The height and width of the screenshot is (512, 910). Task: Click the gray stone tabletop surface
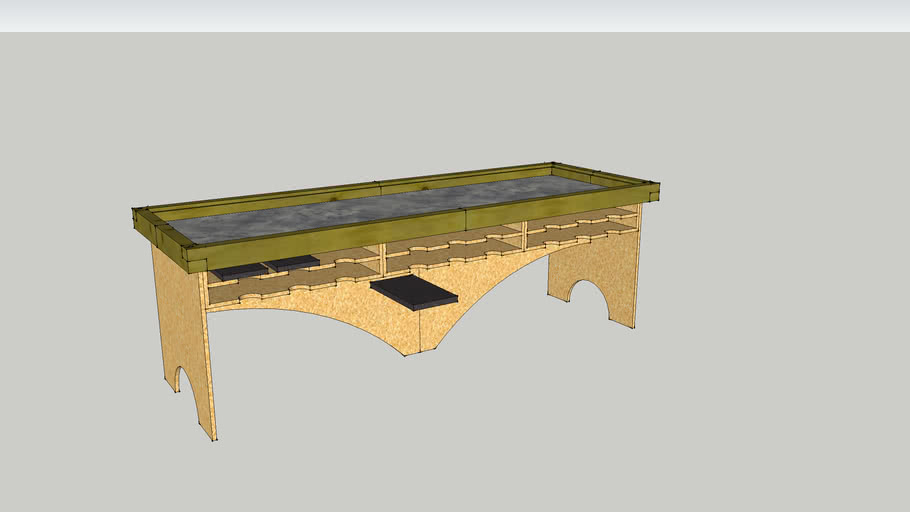[x=400, y=208]
